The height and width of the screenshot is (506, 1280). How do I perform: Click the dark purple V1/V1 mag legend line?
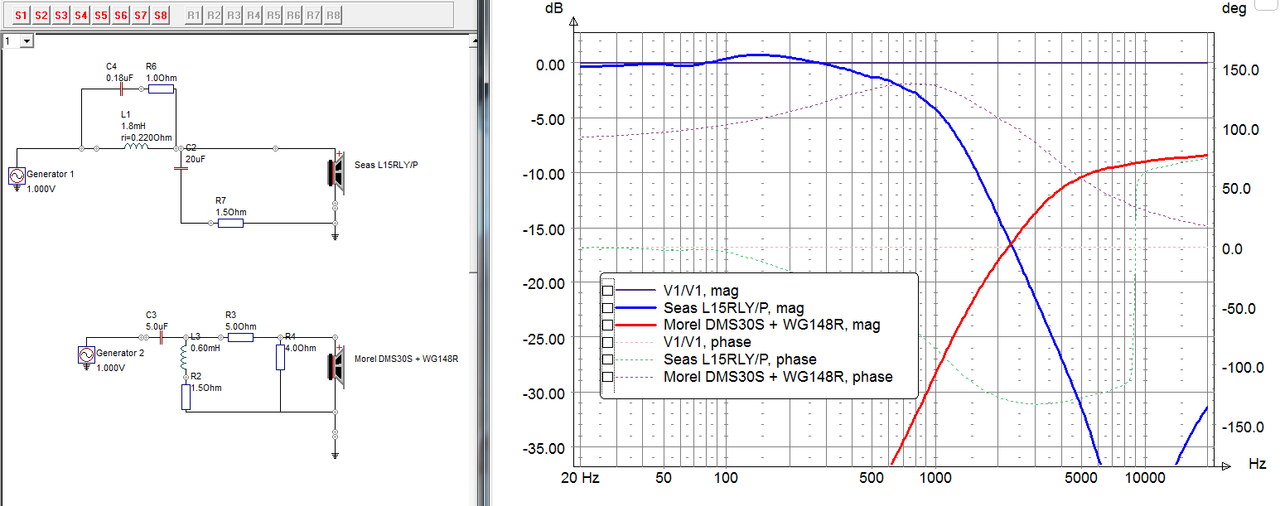point(636,291)
